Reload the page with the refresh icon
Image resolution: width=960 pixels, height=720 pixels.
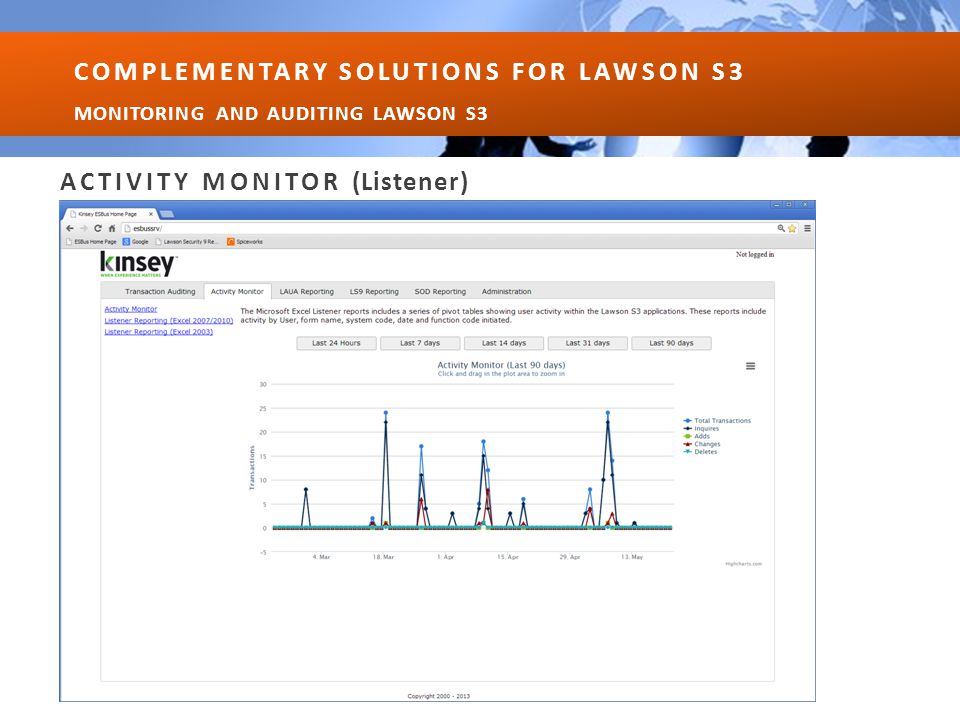coord(98,228)
